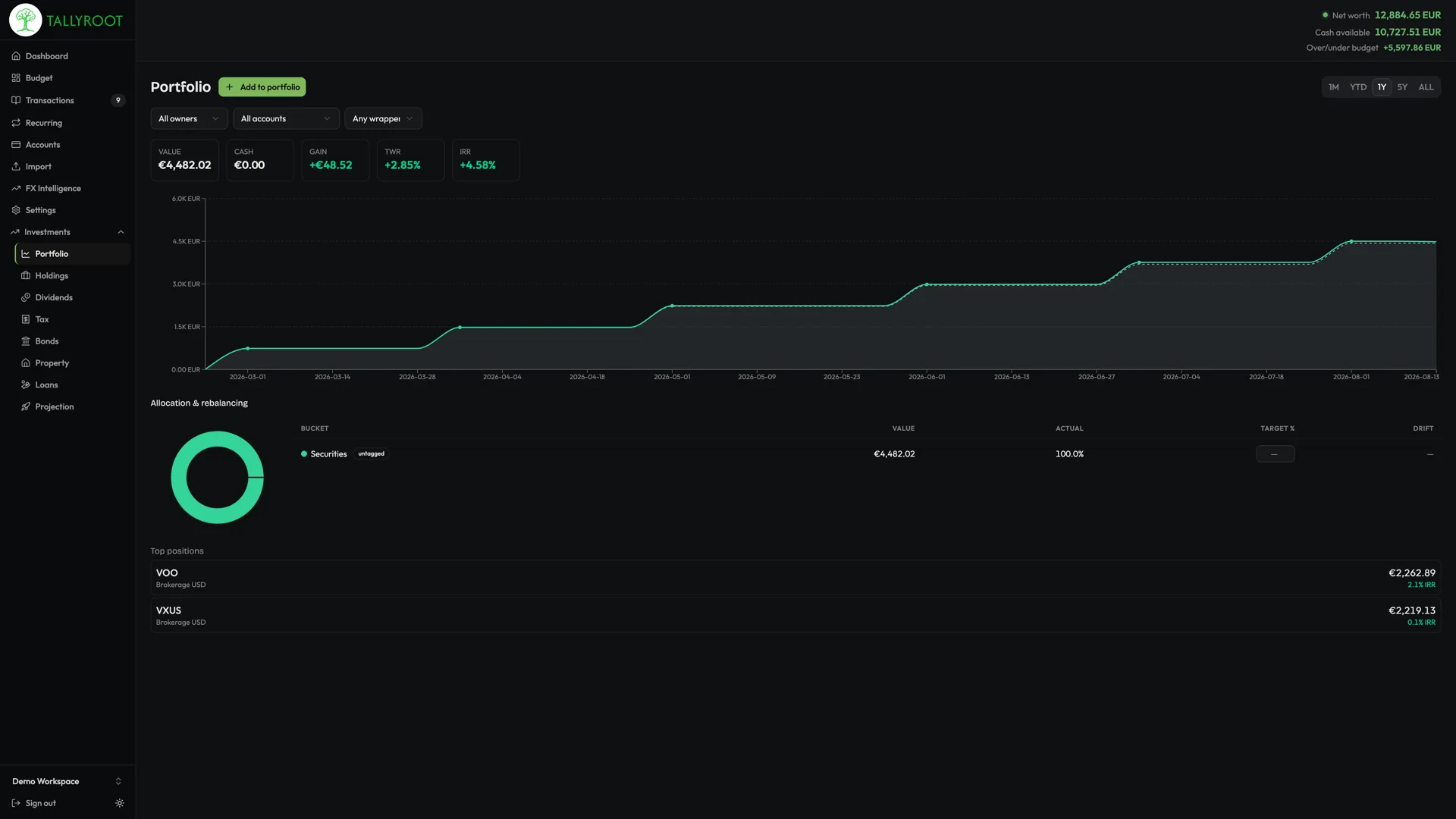Click the IRR +4.58% stat card
The image size is (1456, 819).
485,160
